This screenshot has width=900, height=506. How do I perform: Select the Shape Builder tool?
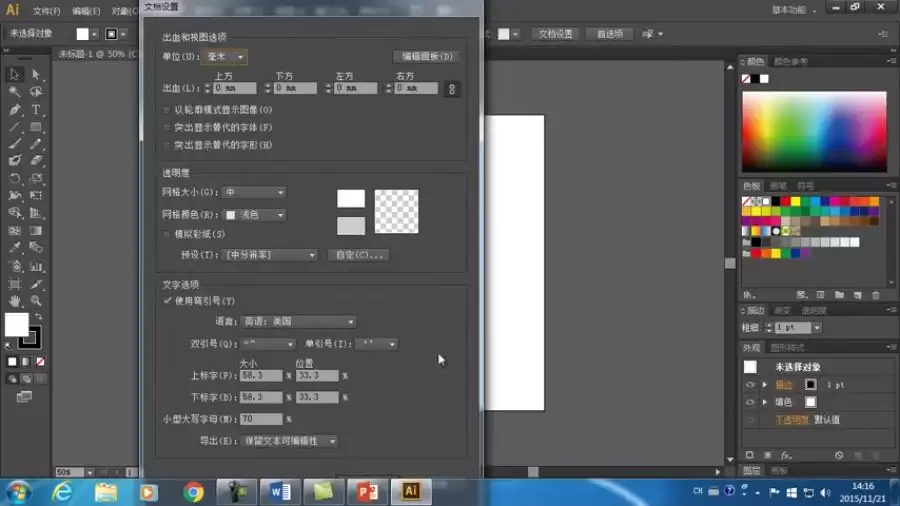[14, 213]
